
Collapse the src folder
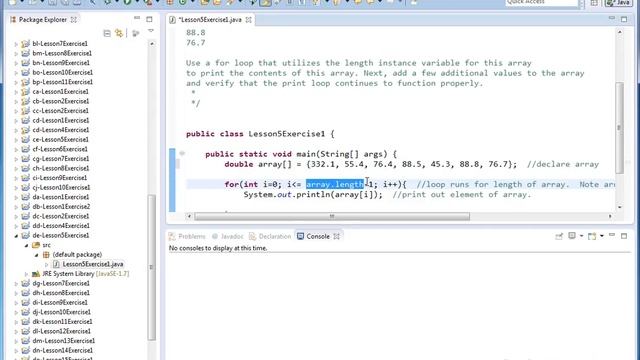[27, 245]
